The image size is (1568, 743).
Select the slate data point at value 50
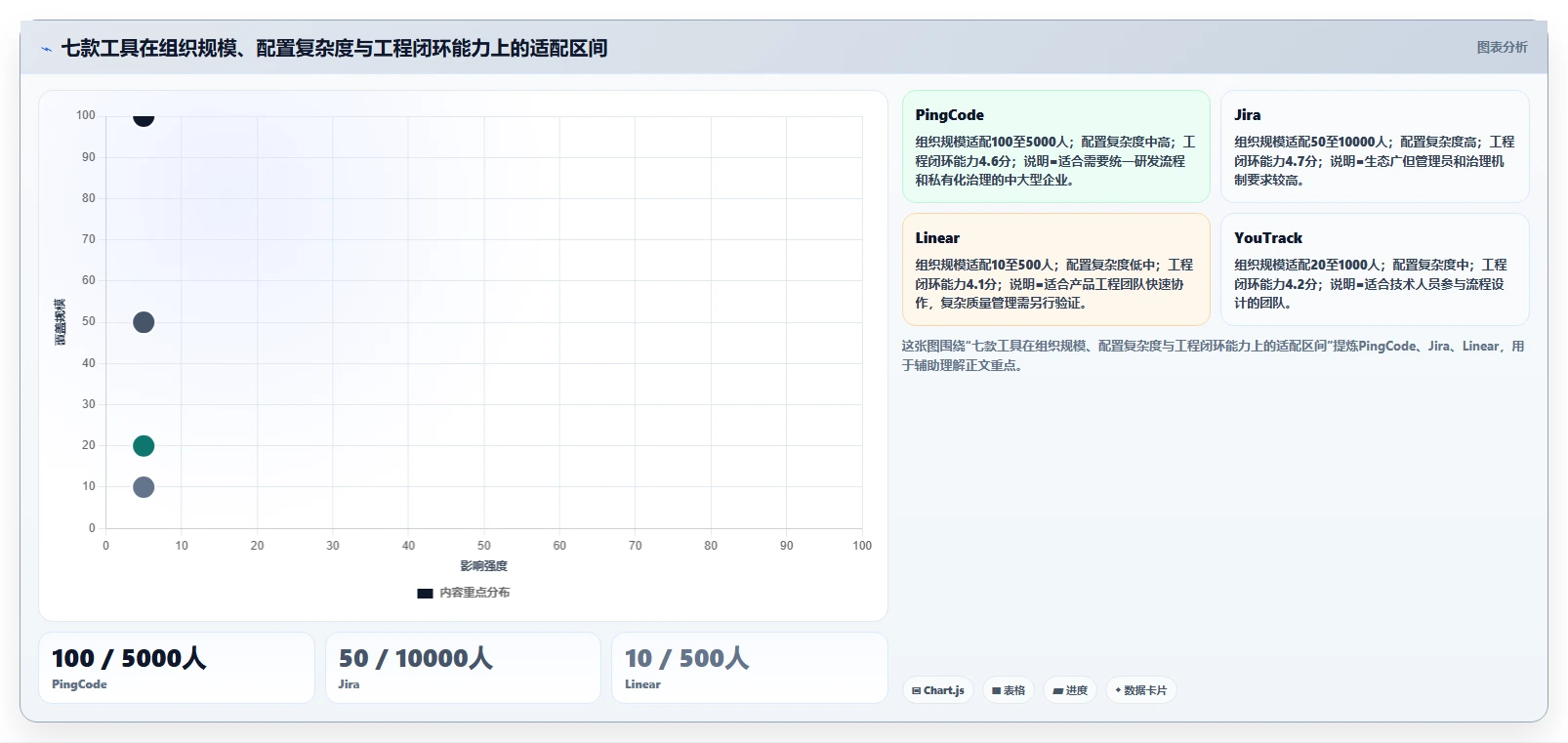coord(144,322)
